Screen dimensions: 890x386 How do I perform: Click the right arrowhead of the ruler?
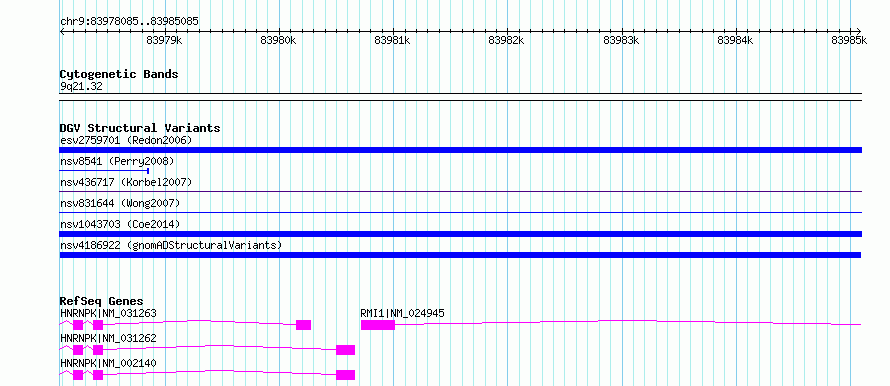(x=859, y=31)
